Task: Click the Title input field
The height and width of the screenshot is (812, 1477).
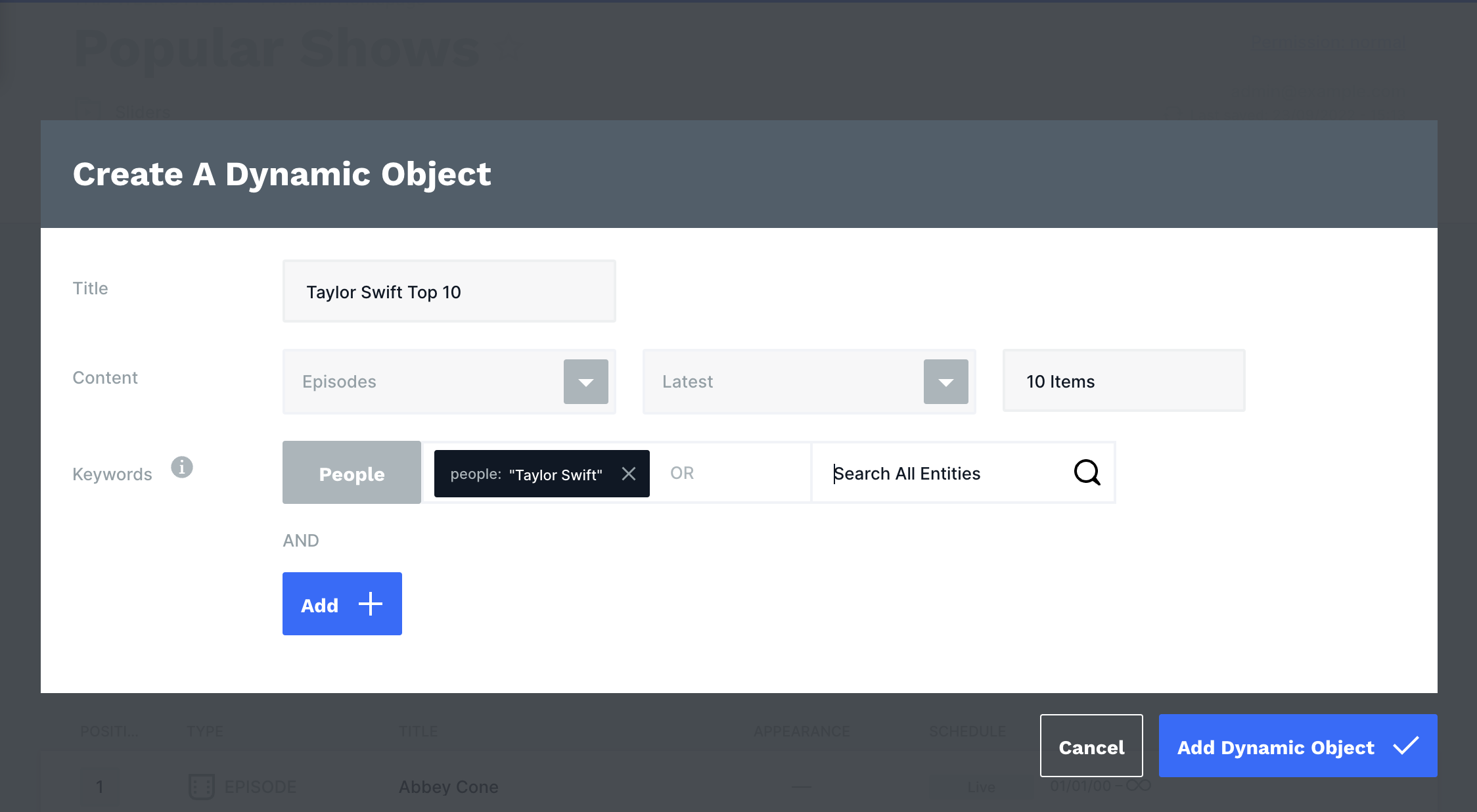Action: click(449, 292)
